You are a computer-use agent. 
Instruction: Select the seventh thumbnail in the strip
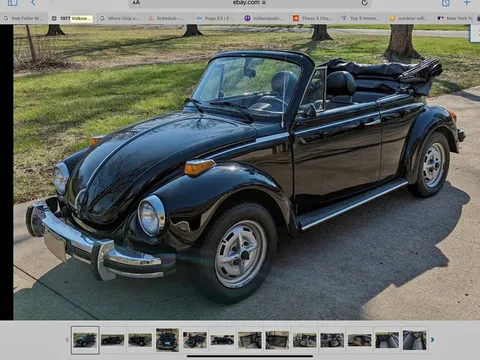pyautogui.click(x=250, y=340)
